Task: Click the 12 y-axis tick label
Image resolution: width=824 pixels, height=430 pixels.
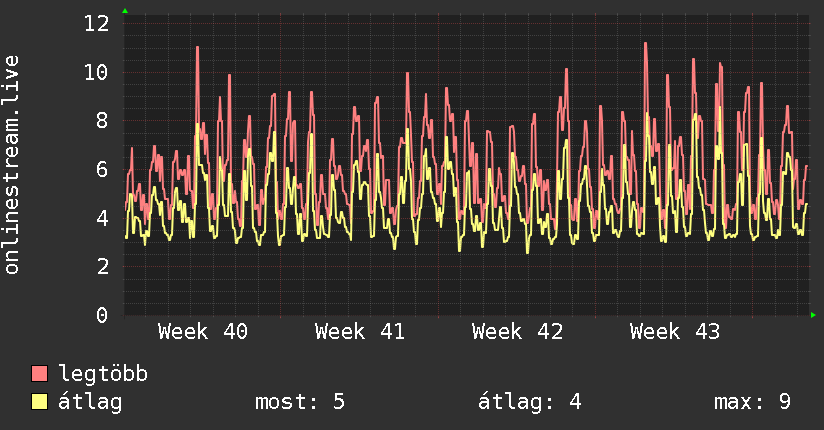Action: click(x=97, y=24)
